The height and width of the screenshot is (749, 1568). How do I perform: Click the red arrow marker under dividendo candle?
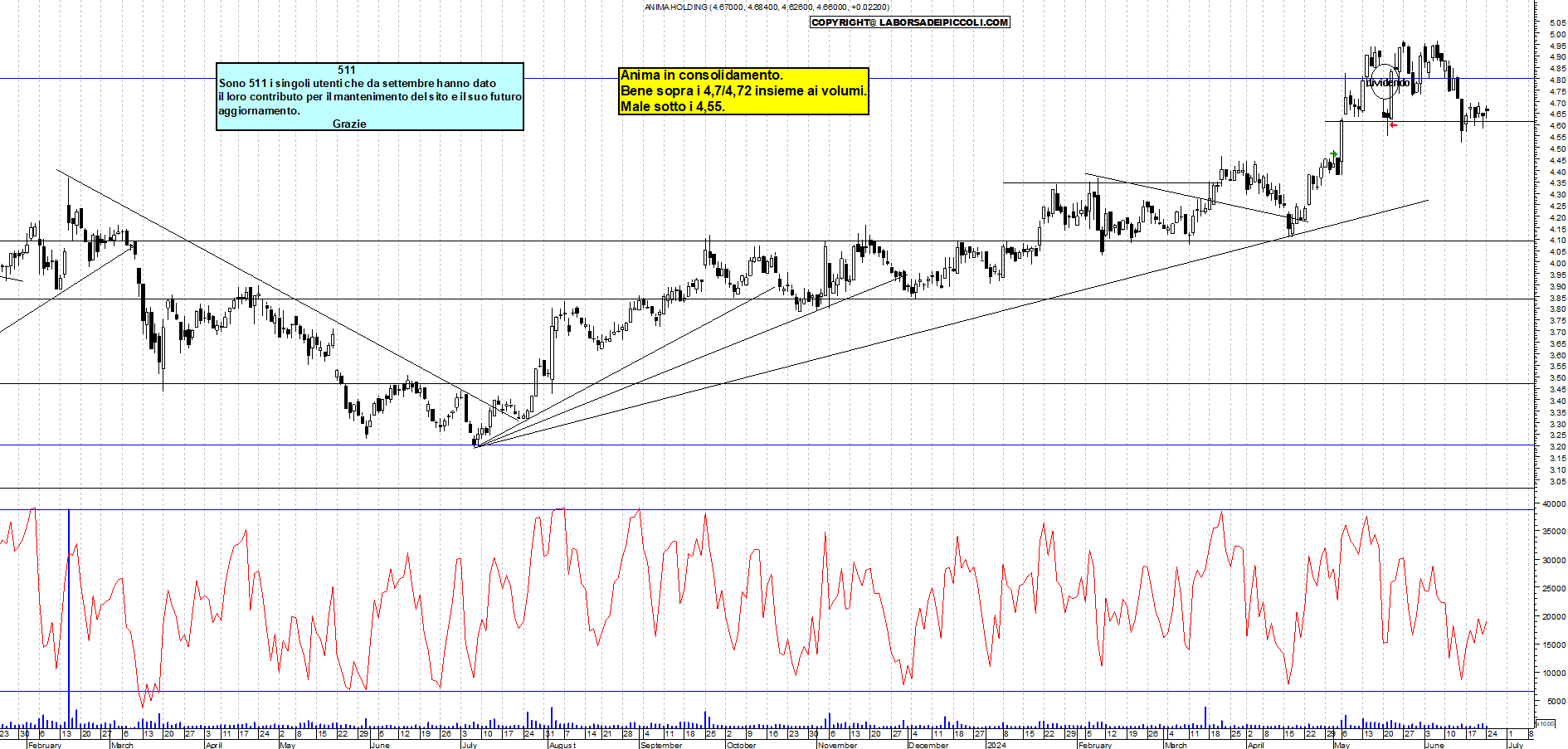click(1393, 125)
